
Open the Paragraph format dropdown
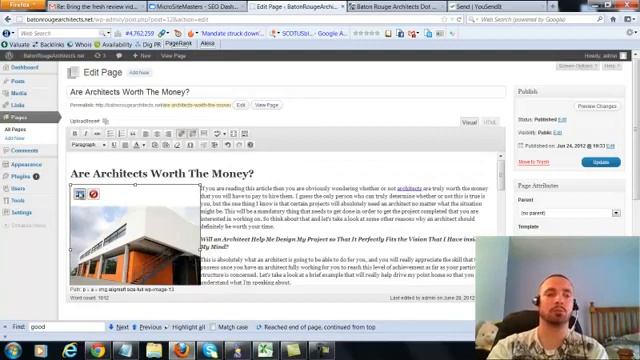pyautogui.click(x=89, y=145)
